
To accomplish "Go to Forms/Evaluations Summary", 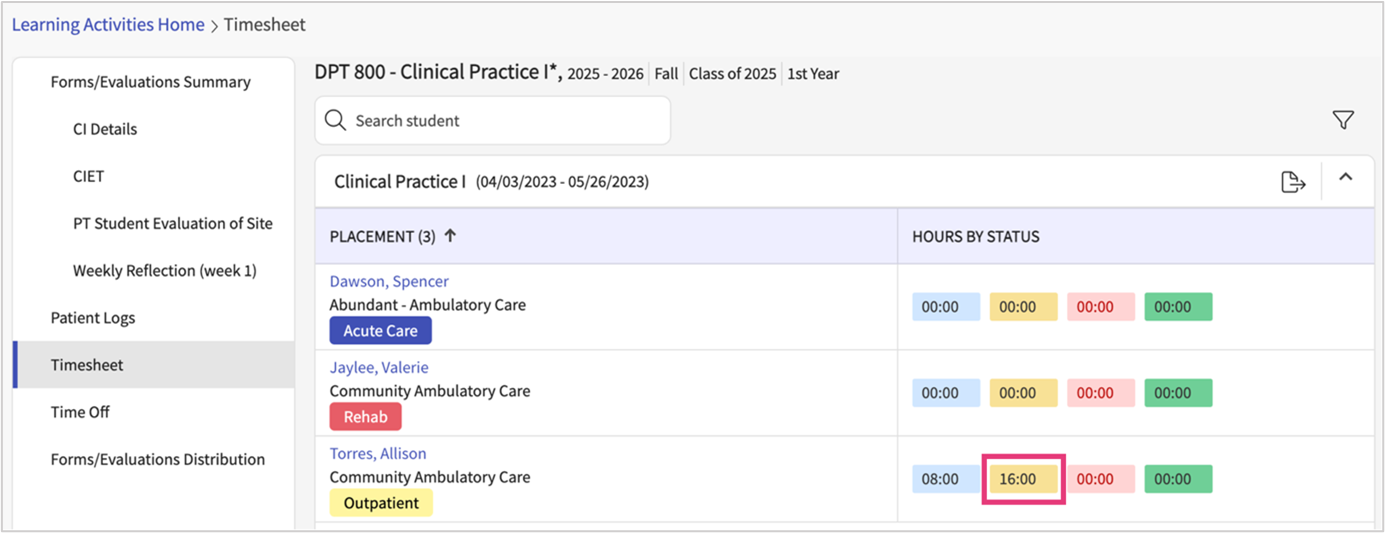I will 150,82.
